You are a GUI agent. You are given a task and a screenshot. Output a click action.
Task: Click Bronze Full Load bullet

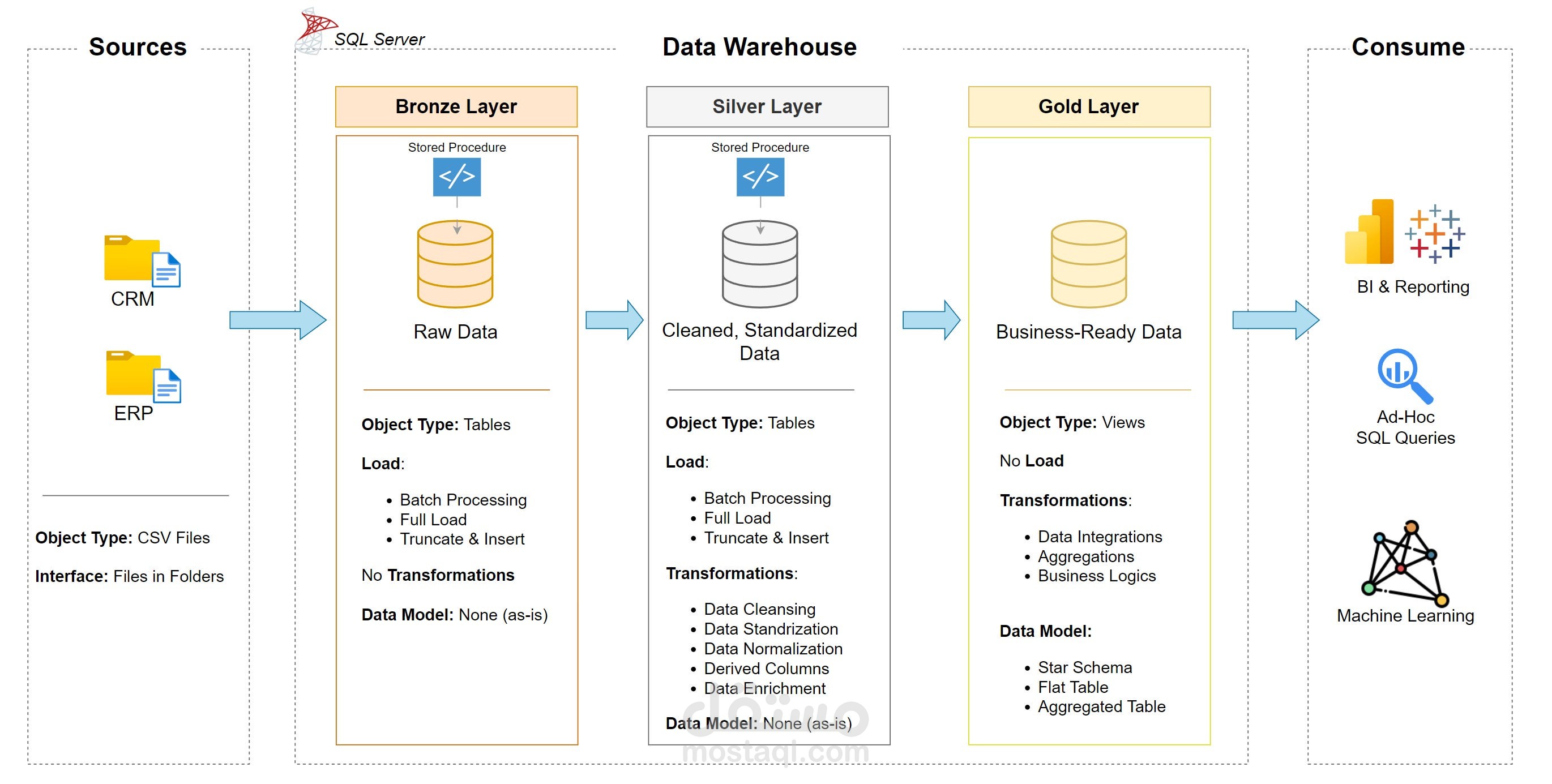click(433, 520)
